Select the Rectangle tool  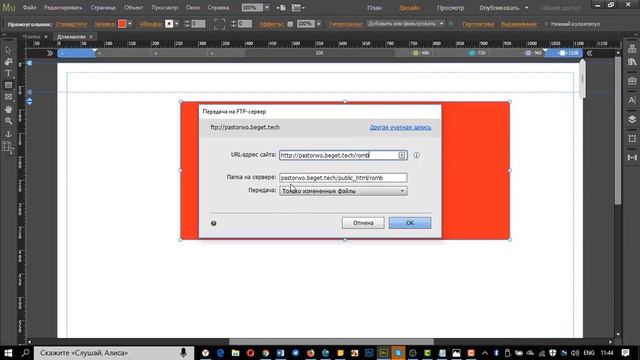coord(8,85)
